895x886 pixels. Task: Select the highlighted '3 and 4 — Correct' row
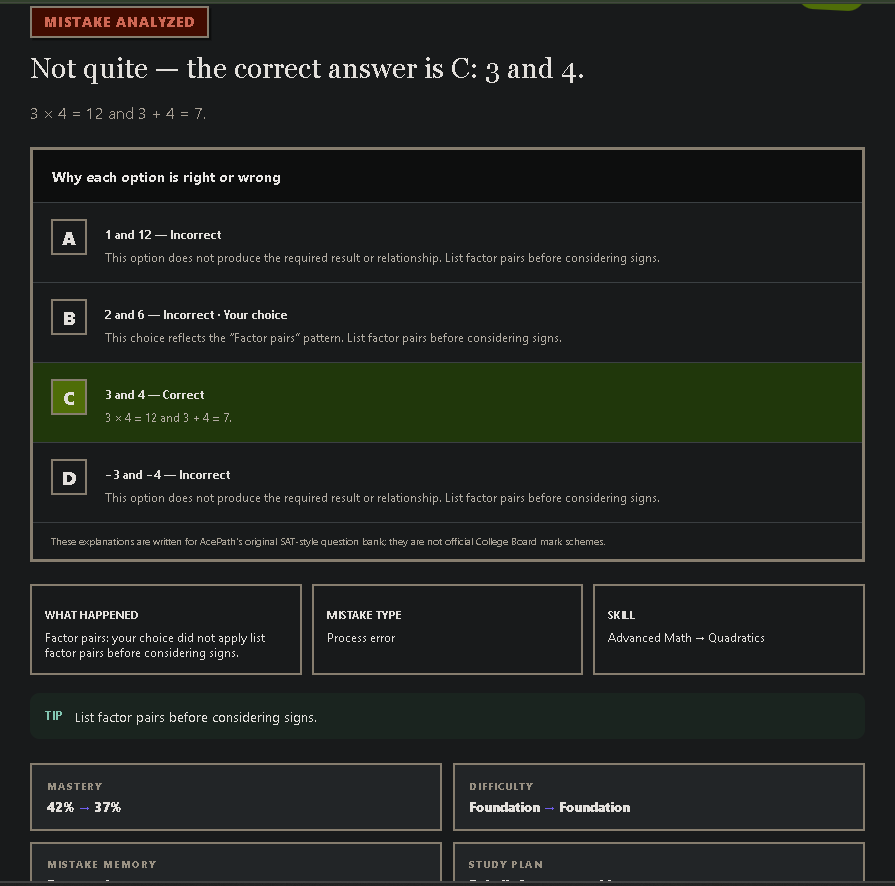(x=448, y=402)
